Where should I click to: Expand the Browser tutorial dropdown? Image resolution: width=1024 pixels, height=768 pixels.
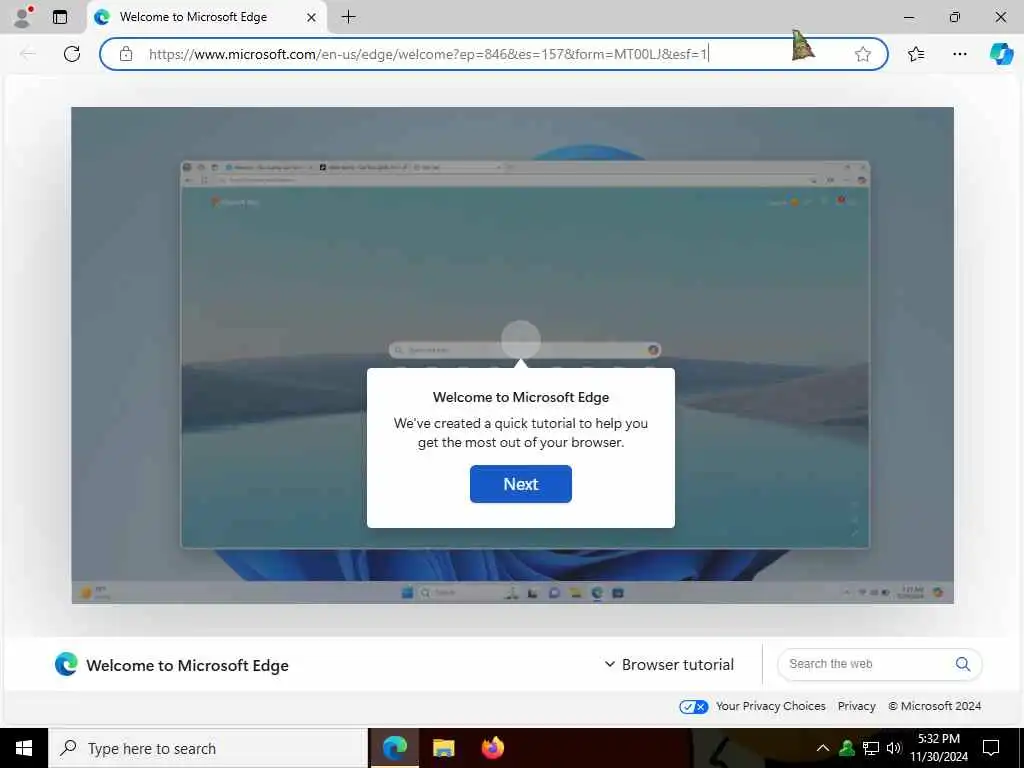[669, 664]
